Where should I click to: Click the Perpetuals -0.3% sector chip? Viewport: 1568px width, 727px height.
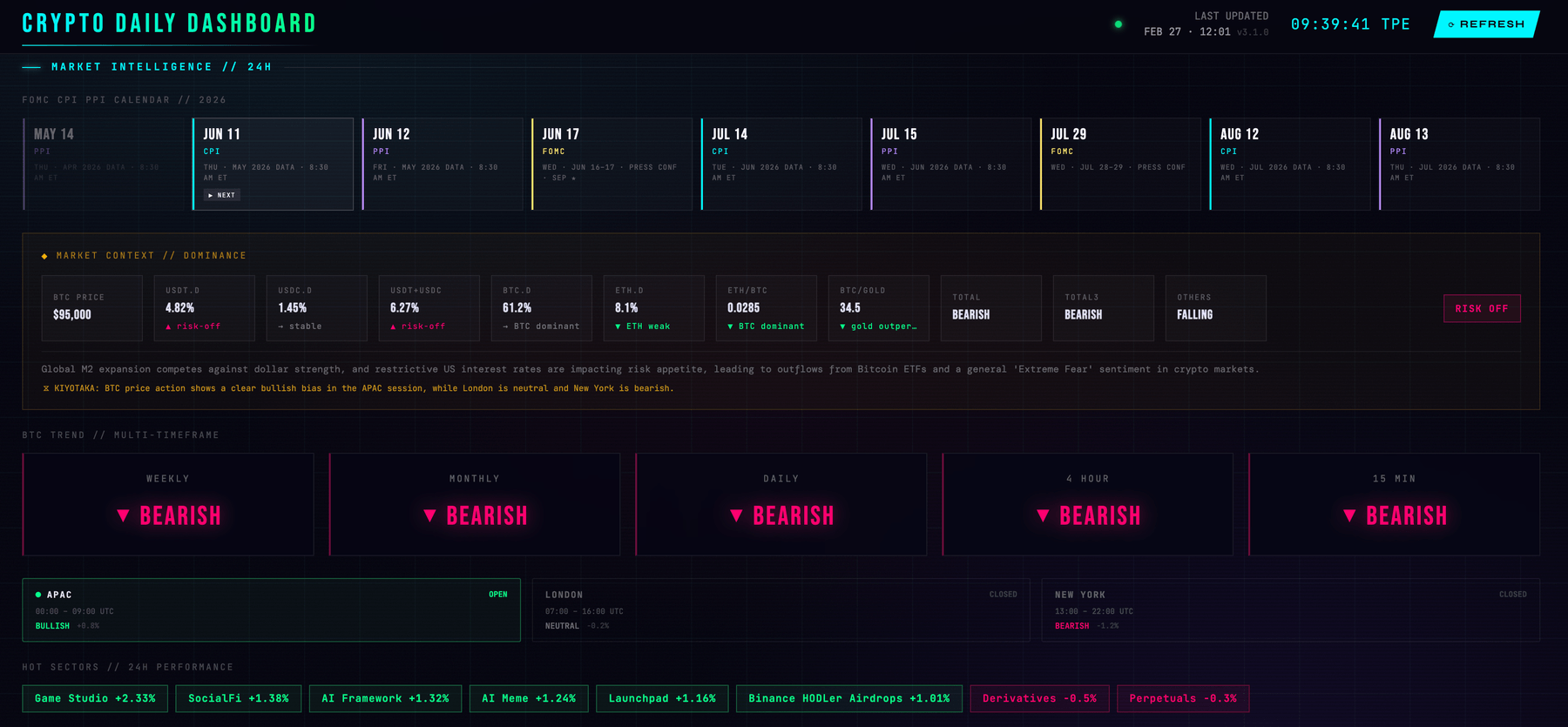(1183, 698)
